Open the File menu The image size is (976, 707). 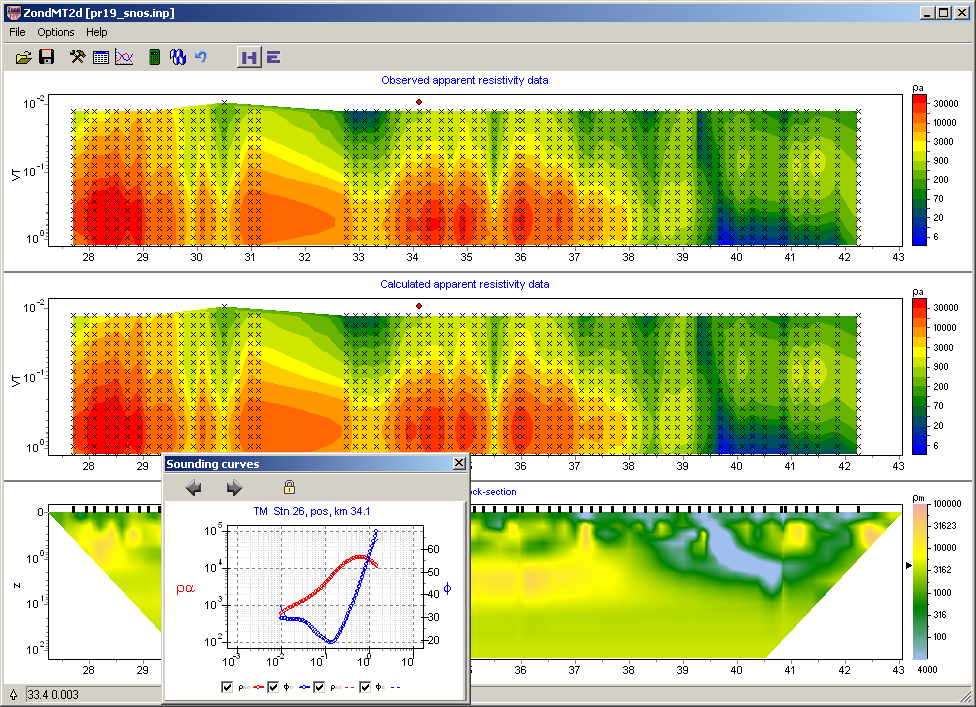(x=17, y=32)
